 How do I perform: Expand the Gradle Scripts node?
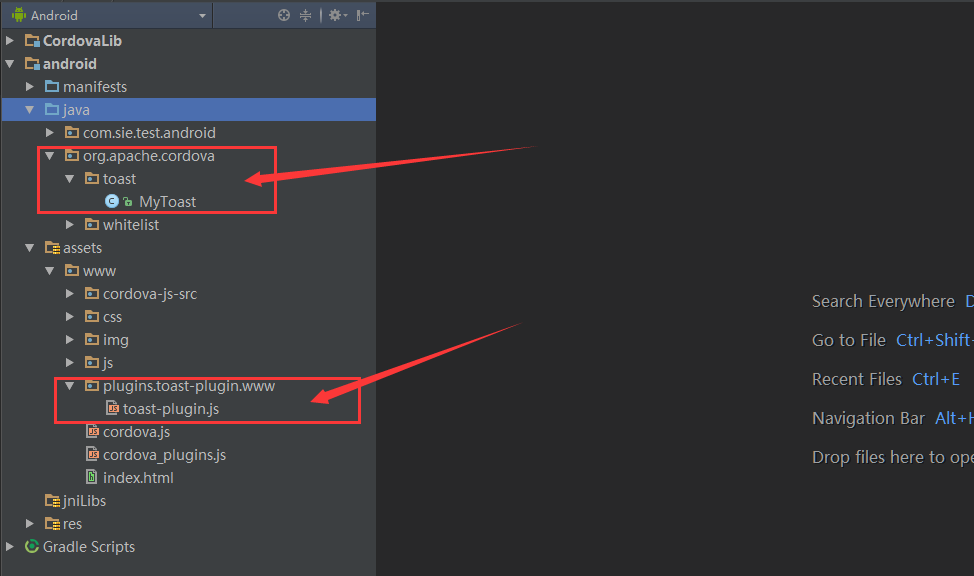(10, 547)
